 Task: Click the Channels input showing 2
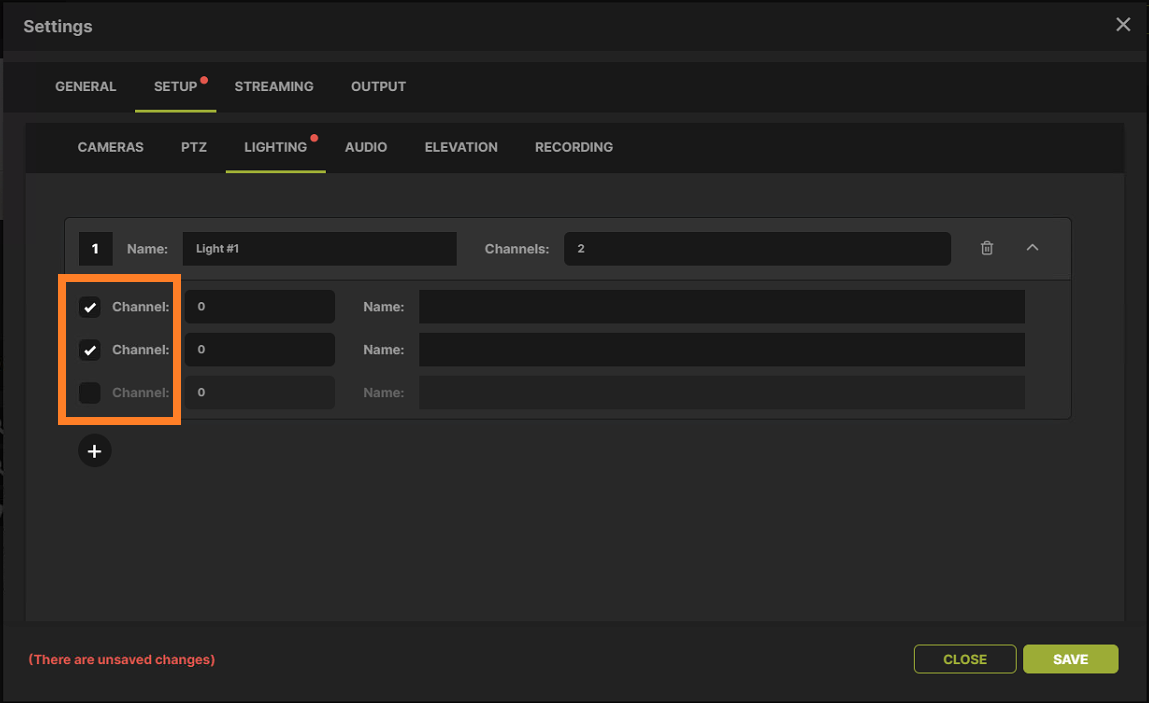(x=757, y=248)
